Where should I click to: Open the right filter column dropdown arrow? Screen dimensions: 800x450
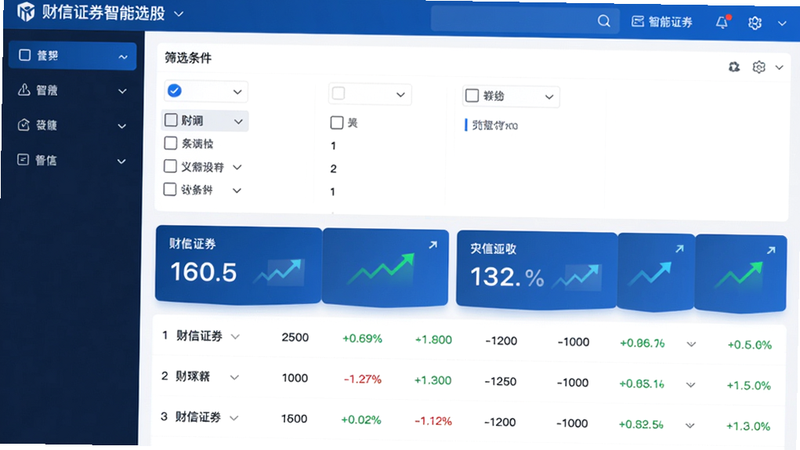pos(549,97)
